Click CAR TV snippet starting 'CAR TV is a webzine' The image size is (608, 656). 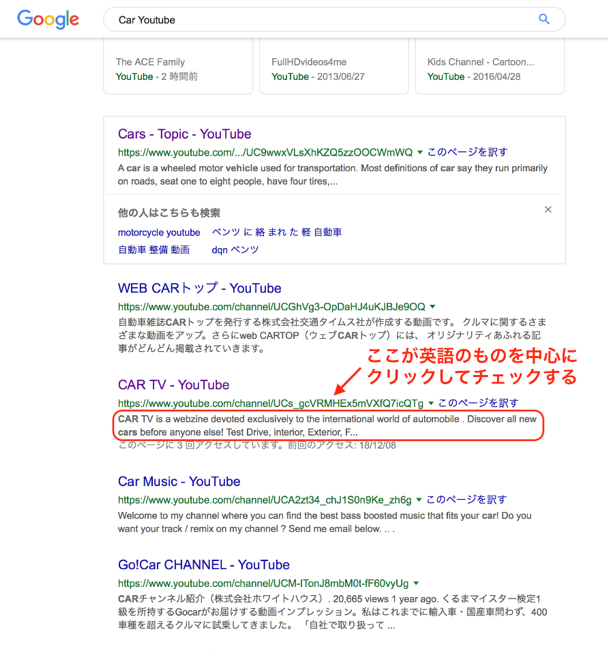(327, 425)
